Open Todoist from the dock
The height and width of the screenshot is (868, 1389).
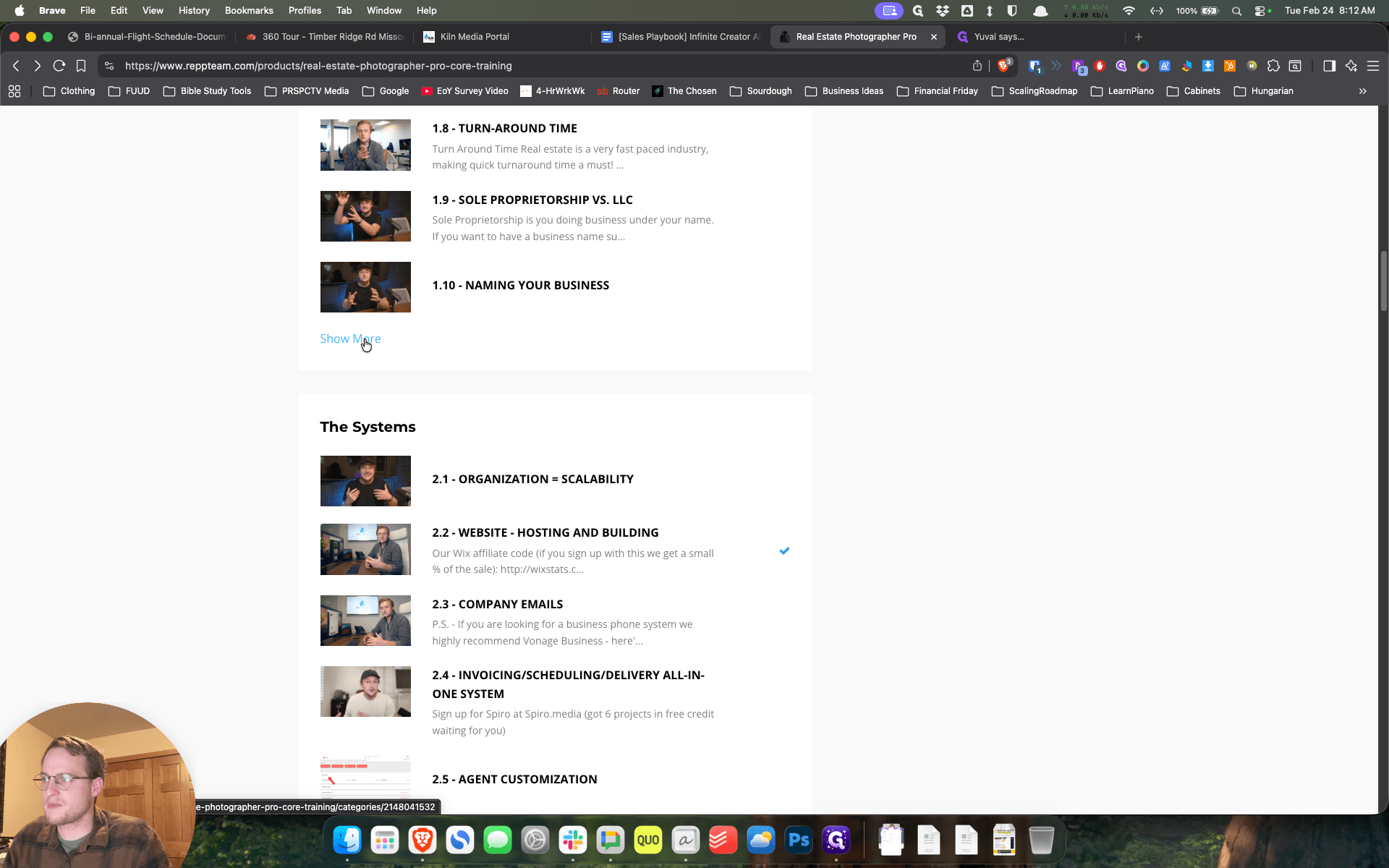(723, 840)
